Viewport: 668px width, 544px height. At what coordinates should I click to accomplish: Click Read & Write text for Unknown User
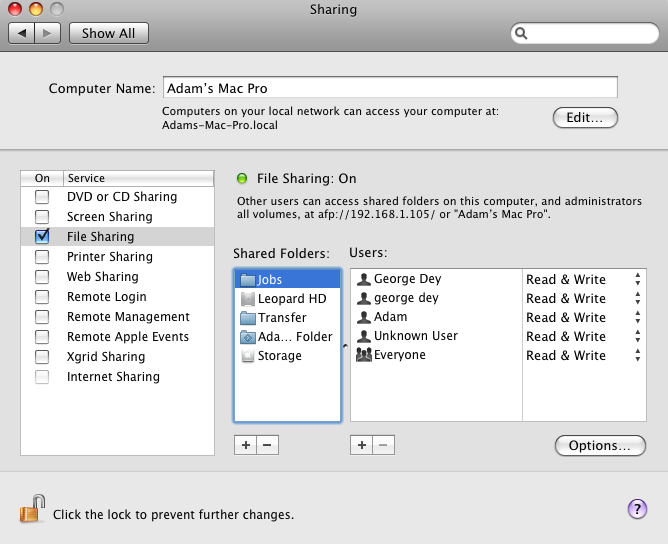point(566,337)
